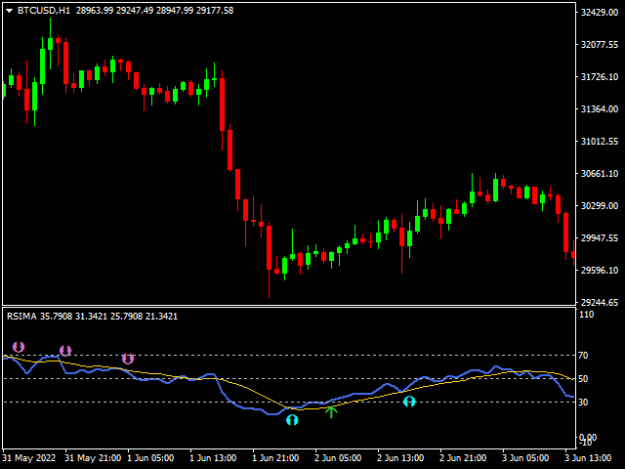Select the cyan buy arrow below the 30 level
This screenshot has width=625, height=469.
[292, 420]
